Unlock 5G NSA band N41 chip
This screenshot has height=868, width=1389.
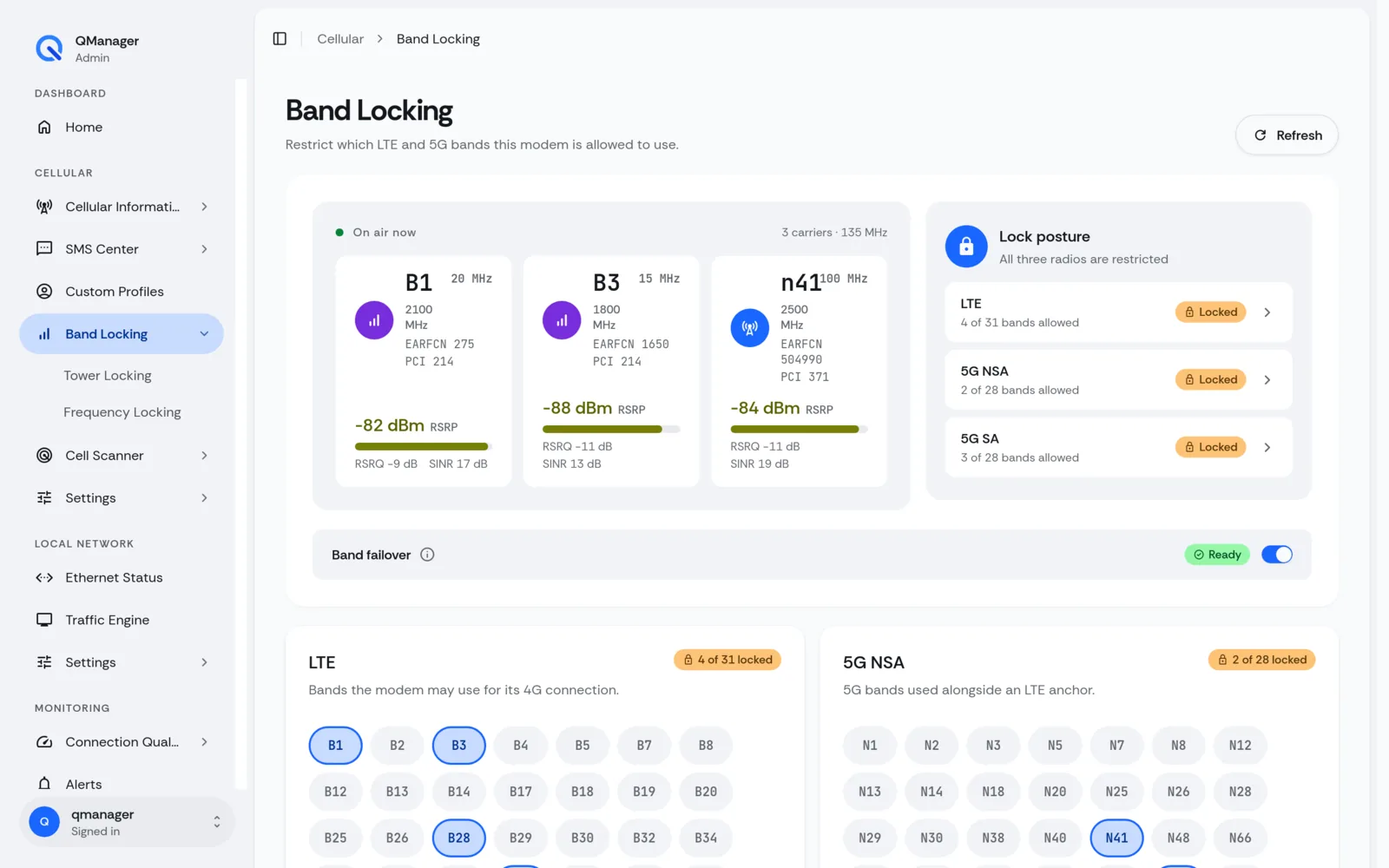coord(1116,838)
